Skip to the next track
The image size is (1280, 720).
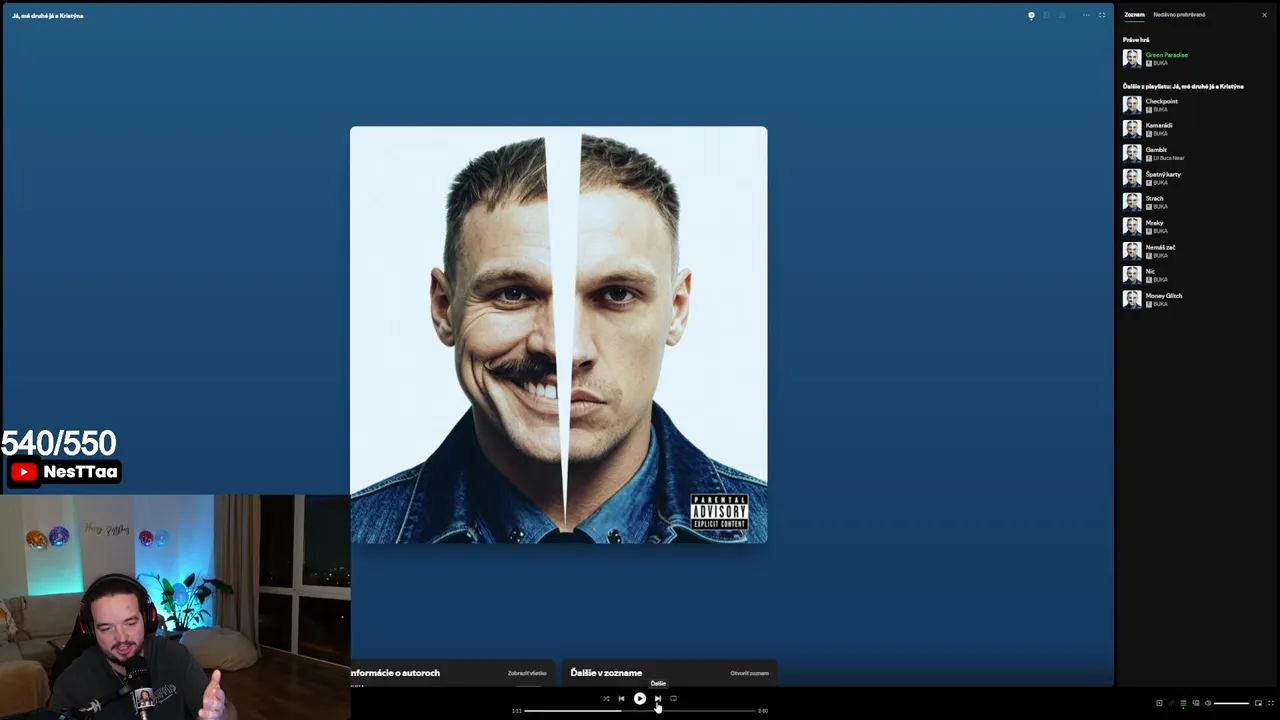[657, 699]
